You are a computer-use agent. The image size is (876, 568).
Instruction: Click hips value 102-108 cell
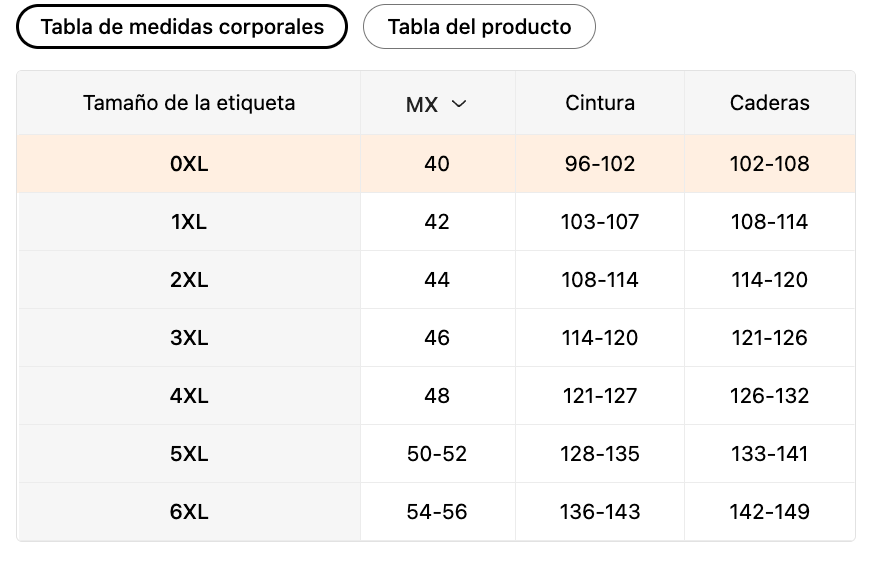[x=770, y=164]
